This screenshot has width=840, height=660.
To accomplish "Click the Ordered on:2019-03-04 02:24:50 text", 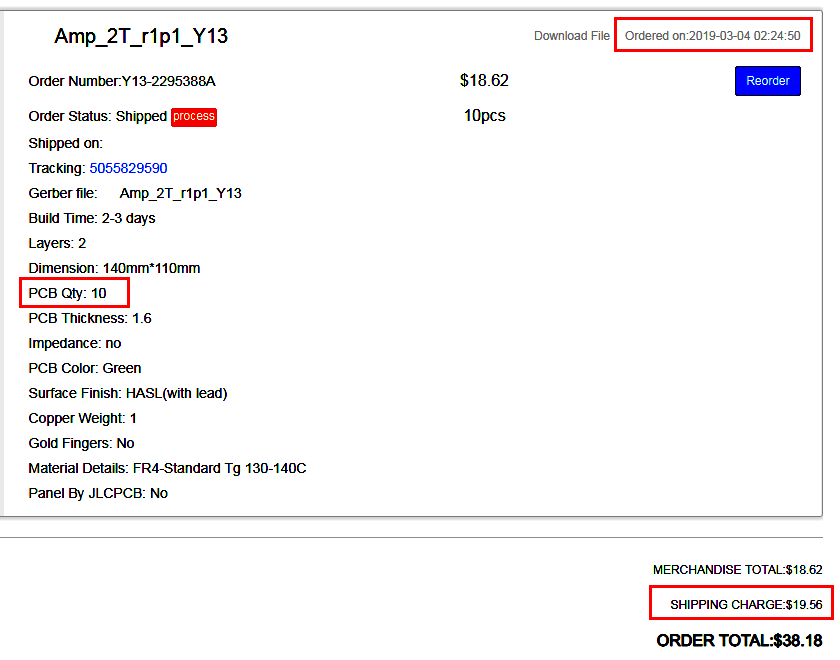I will [x=712, y=36].
